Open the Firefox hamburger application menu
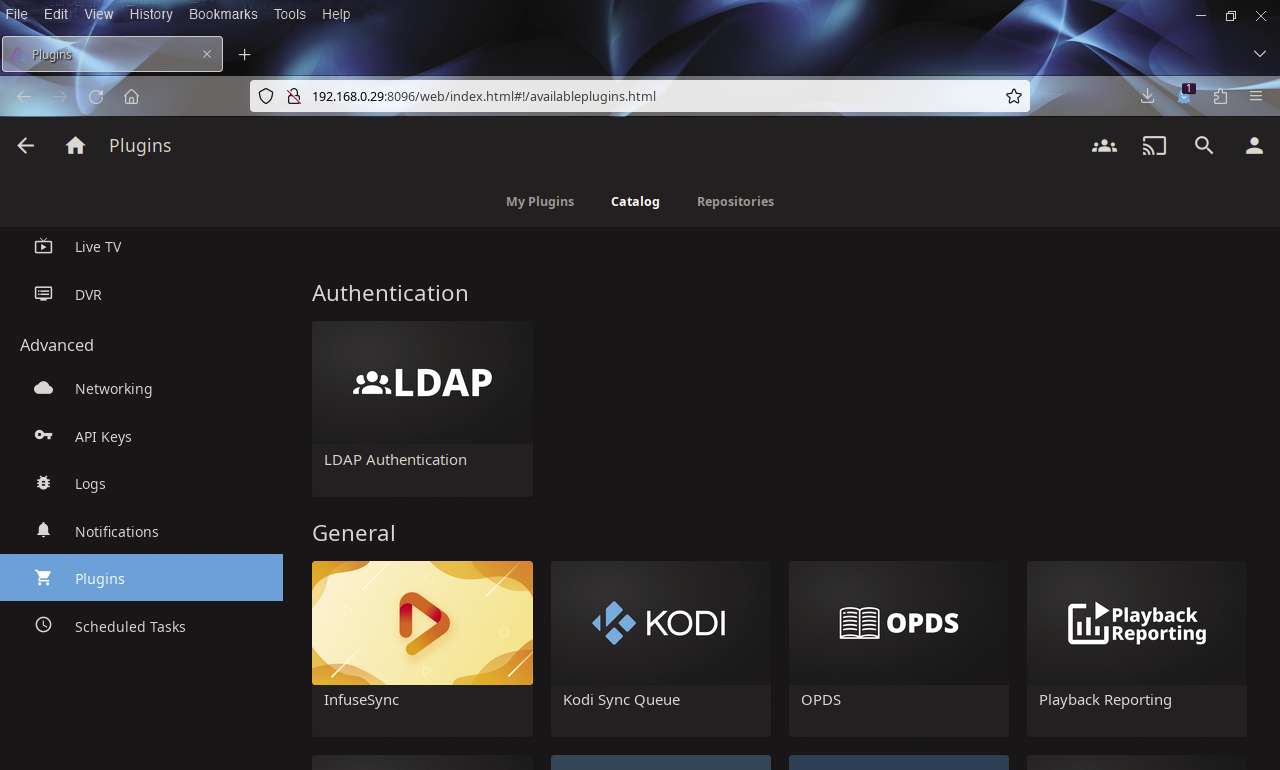 (x=1256, y=96)
